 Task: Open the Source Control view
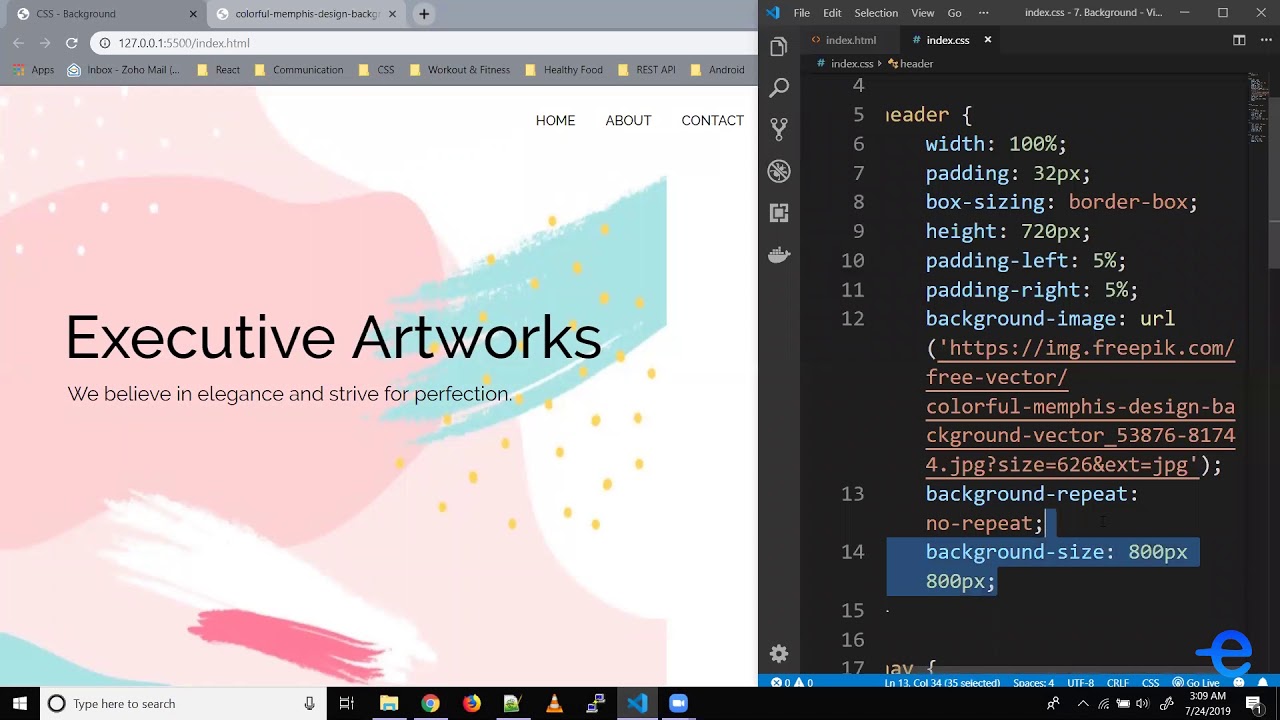tap(779, 129)
